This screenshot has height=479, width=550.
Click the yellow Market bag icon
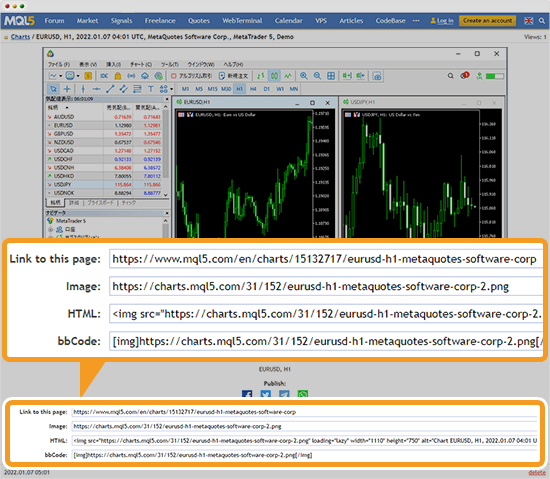click(118, 76)
